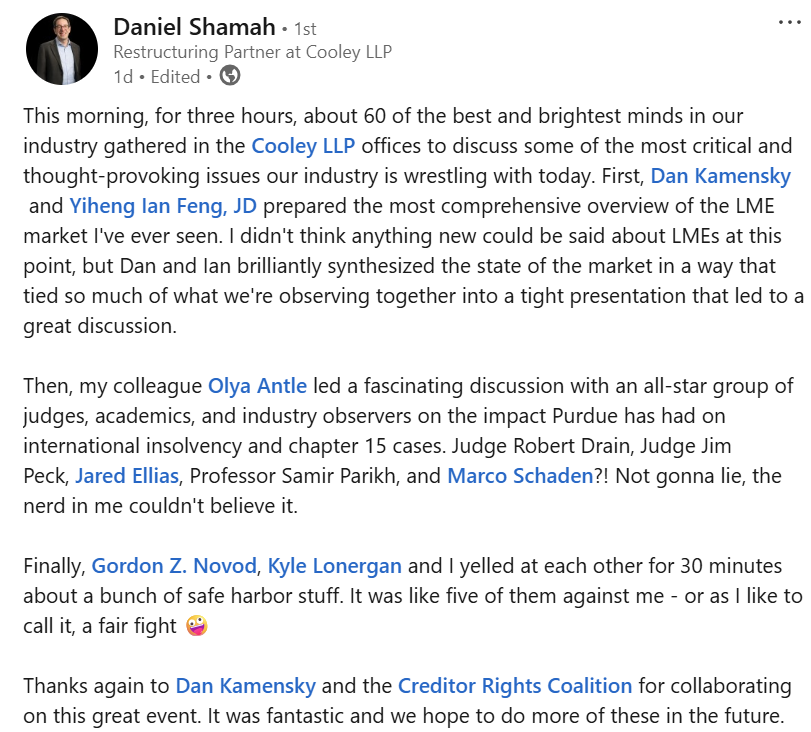Click the 1st connection degree badge
Viewport: 811px width, 732px height.
[305, 29]
